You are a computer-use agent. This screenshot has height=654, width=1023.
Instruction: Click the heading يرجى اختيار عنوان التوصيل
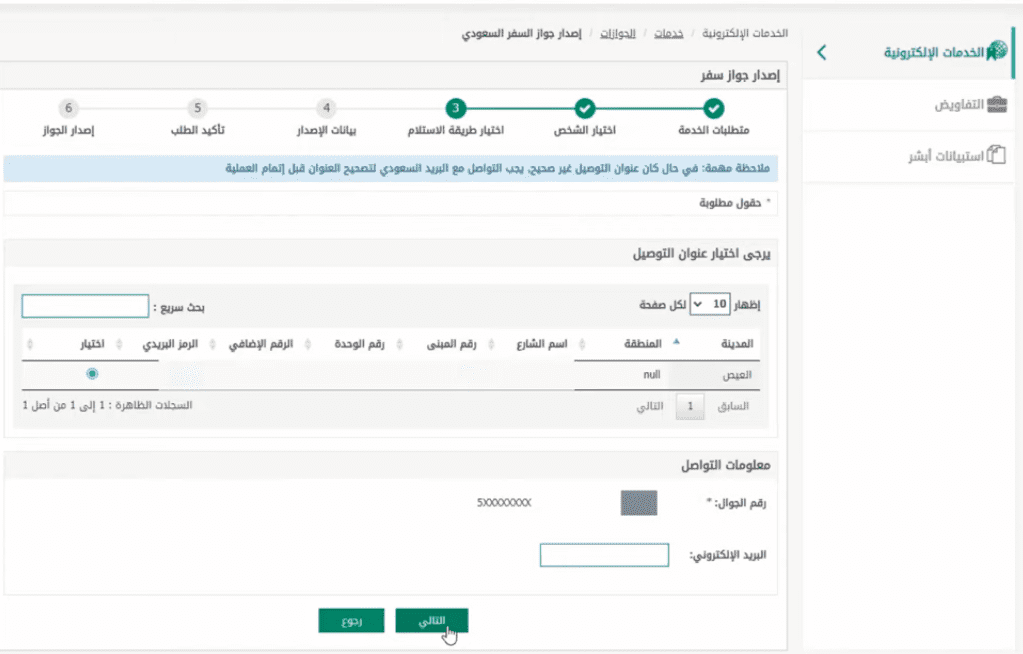coord(701,253)
